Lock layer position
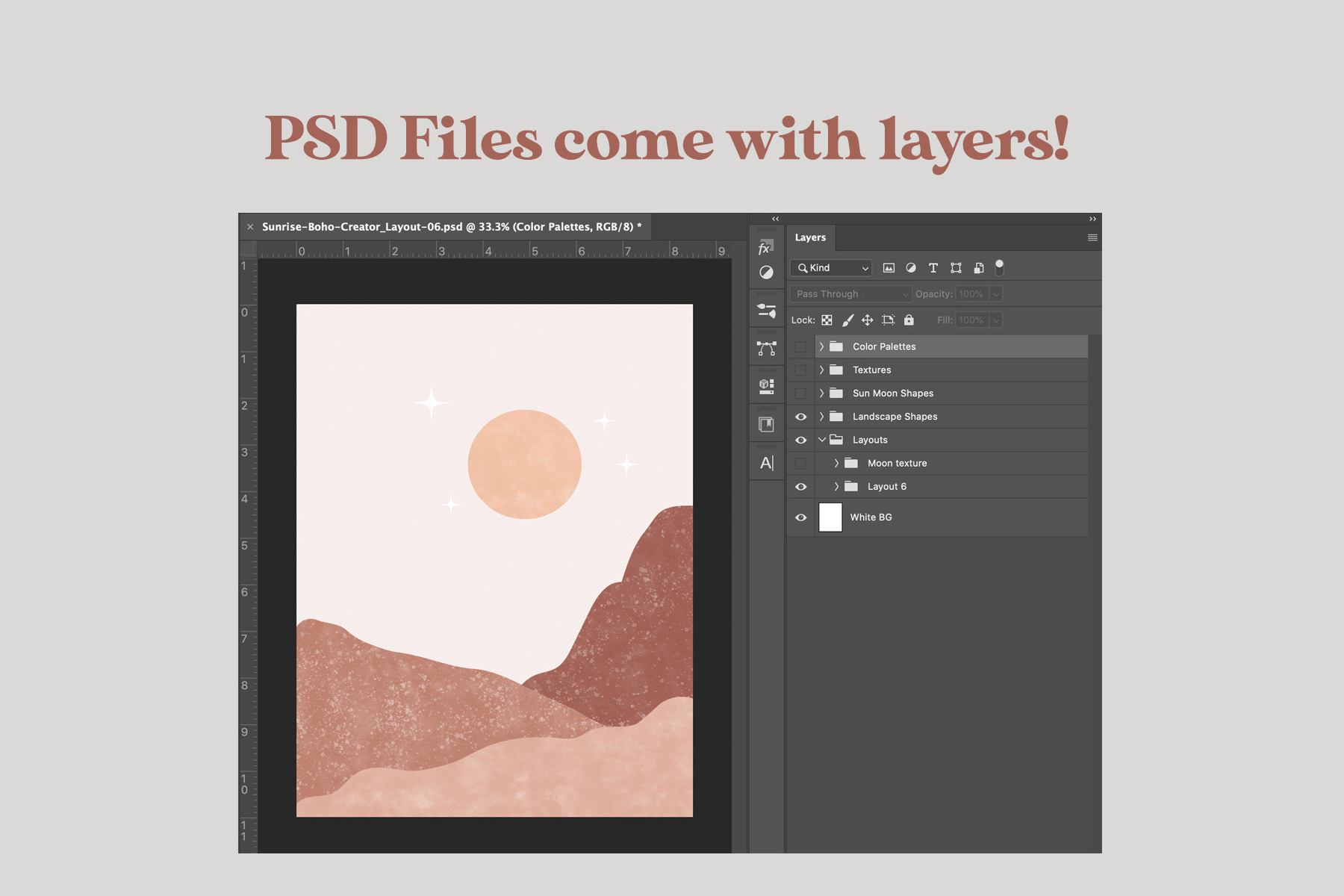Image resolution: width=1344 pixels, height=896 pixels. (x=867, y=320)
